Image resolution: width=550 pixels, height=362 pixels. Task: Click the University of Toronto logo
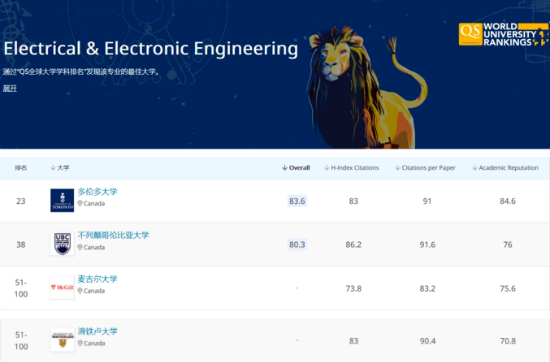(62, 200)
